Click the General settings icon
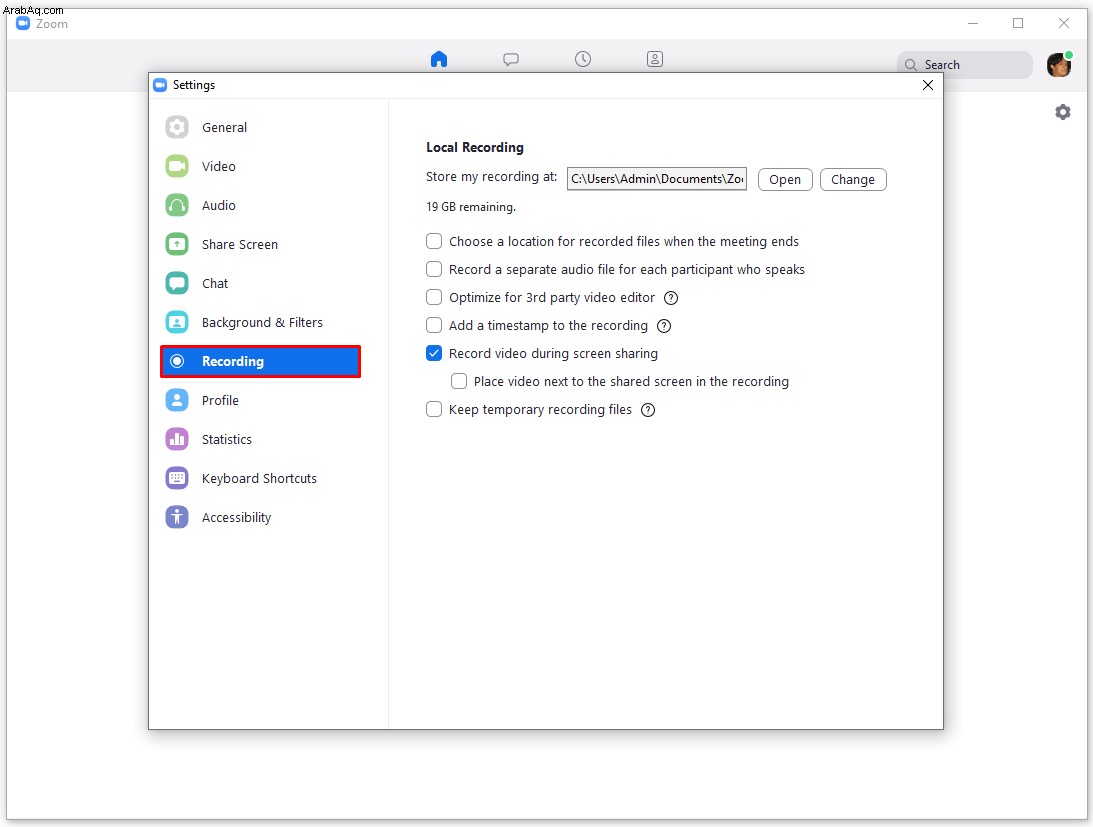The image size is (1093, 827). pyautogui.click(x=177, y=127)
